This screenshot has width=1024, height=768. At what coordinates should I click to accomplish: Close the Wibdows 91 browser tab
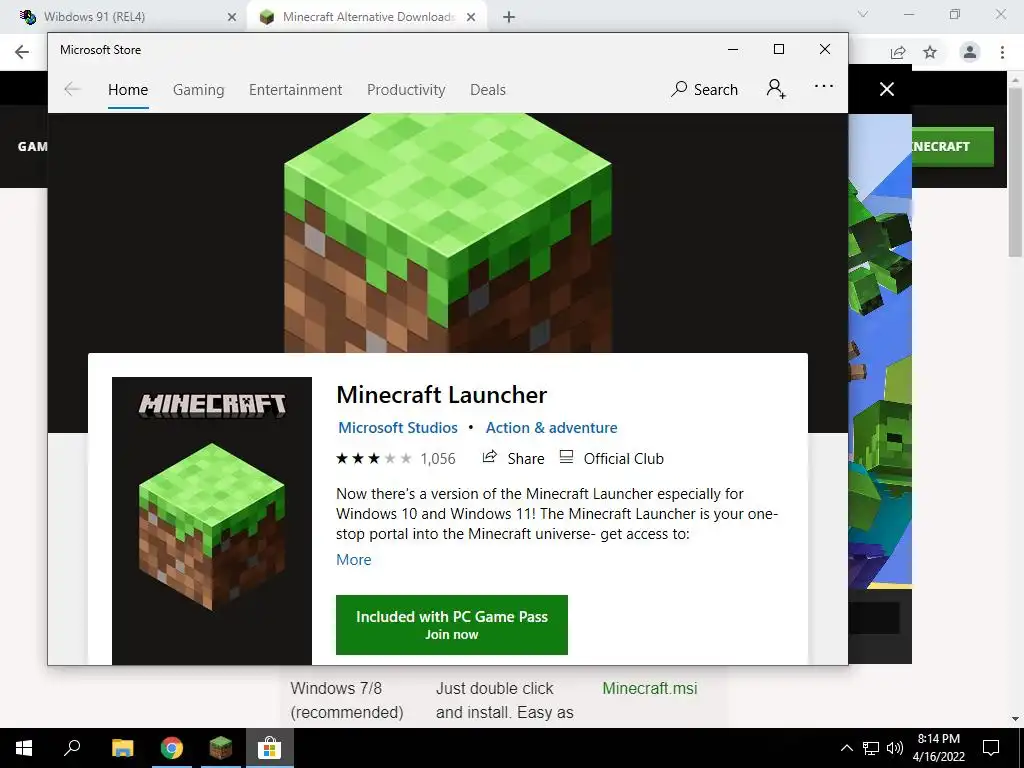232,17
